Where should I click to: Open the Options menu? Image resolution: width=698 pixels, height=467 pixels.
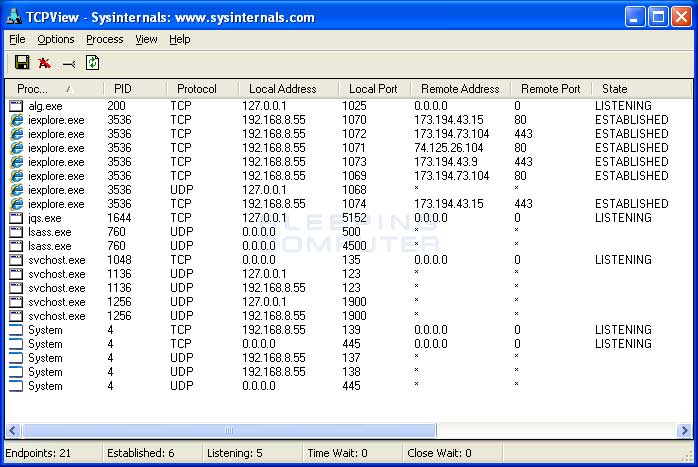point(56,40)
